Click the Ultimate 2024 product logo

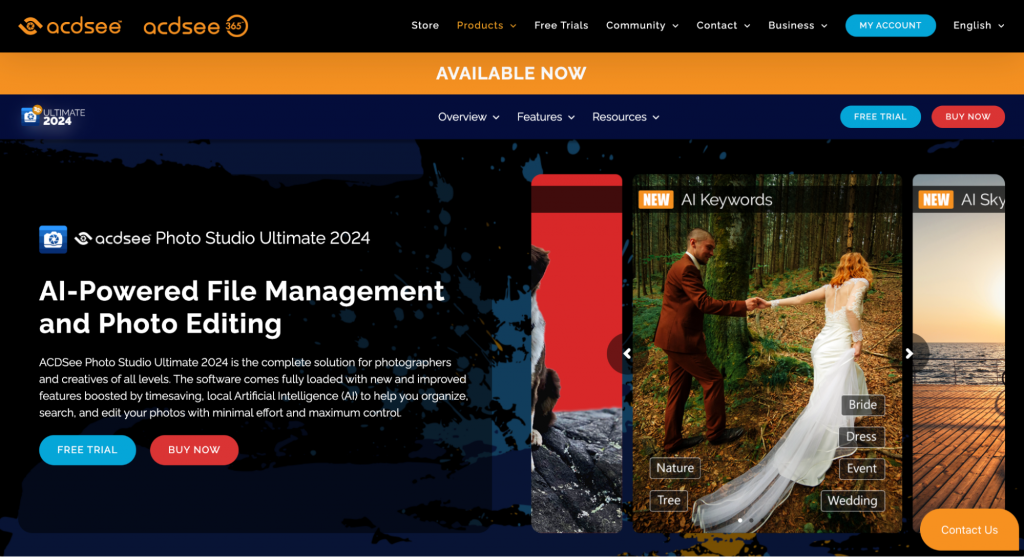[53, 116]
